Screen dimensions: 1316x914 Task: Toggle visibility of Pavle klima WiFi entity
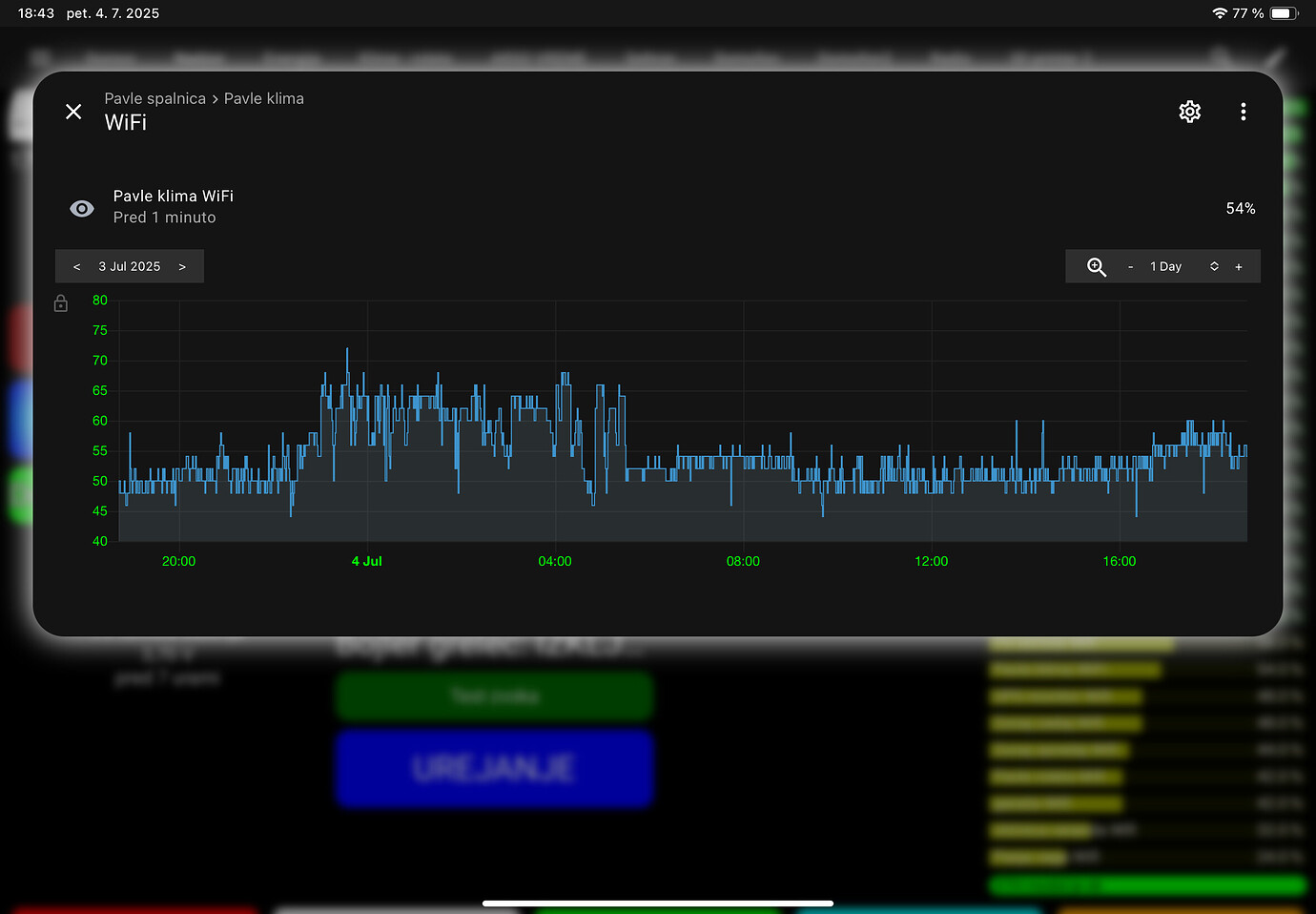tap(81, 208)
